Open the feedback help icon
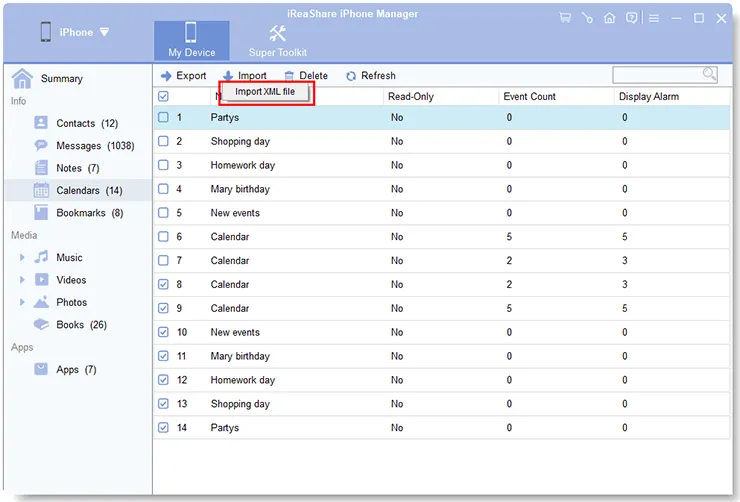 (x=631, y=18)
